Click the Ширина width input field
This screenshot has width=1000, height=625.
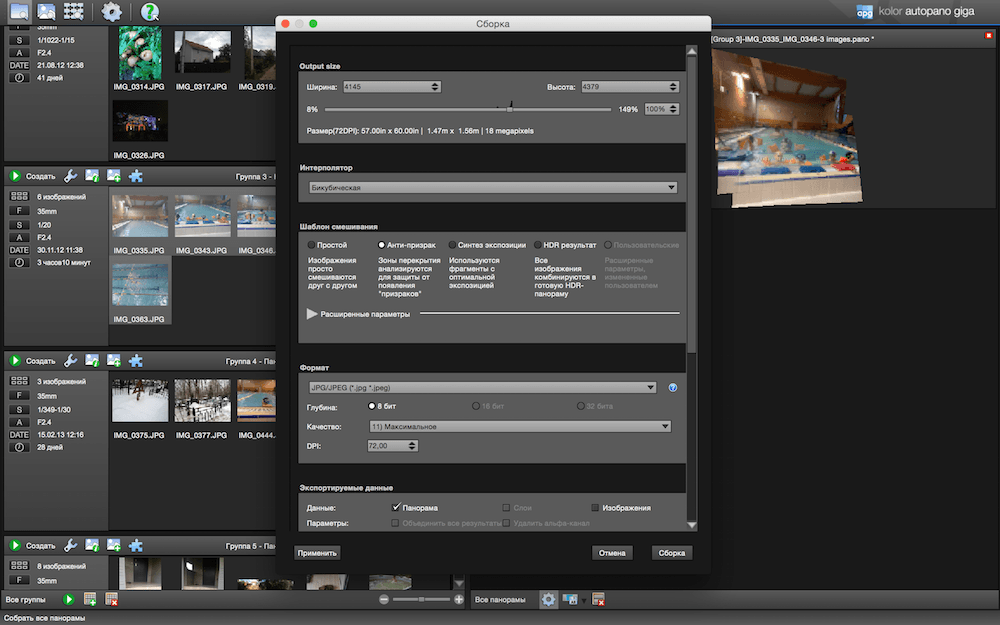coord(386,87)
